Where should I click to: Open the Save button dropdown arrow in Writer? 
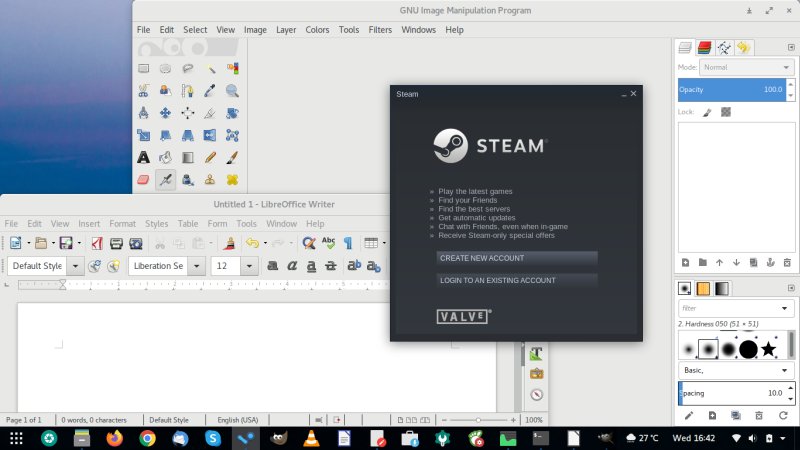pos(79,243)
